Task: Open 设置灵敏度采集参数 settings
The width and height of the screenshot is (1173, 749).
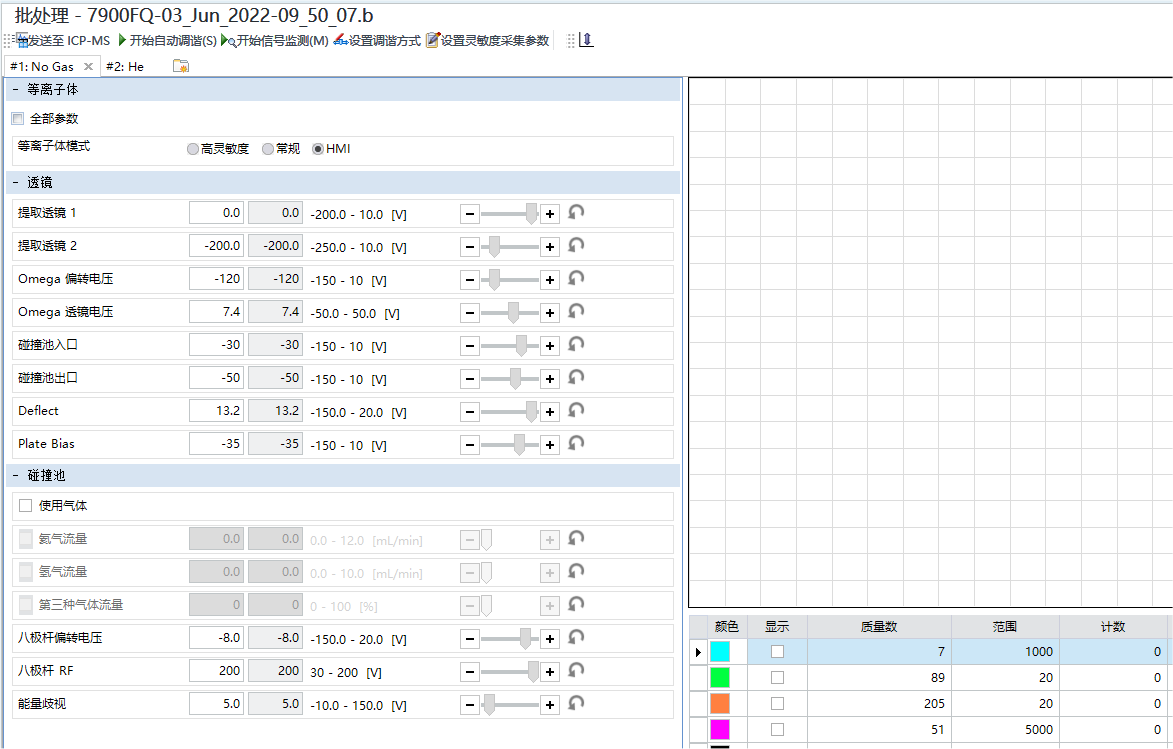Action: tap(488, 41)
